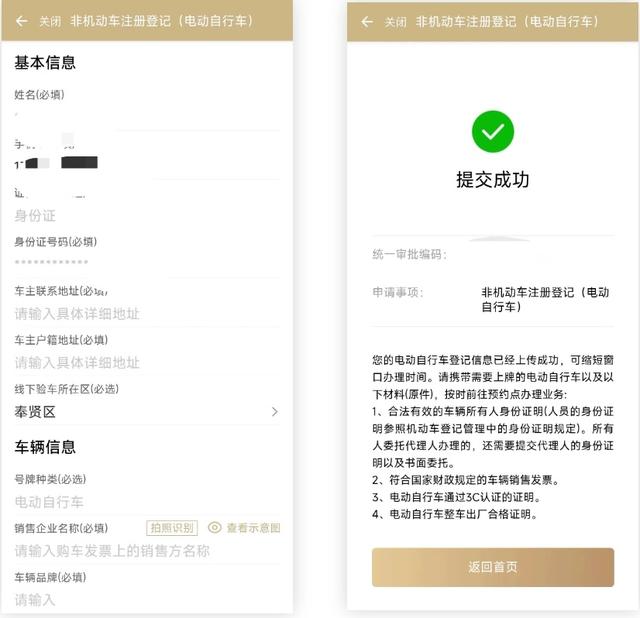Click the 销售企业名称 seller name input
Image resolution: width=640 pixels, height=618 pixels.
(x=147, y=551)
